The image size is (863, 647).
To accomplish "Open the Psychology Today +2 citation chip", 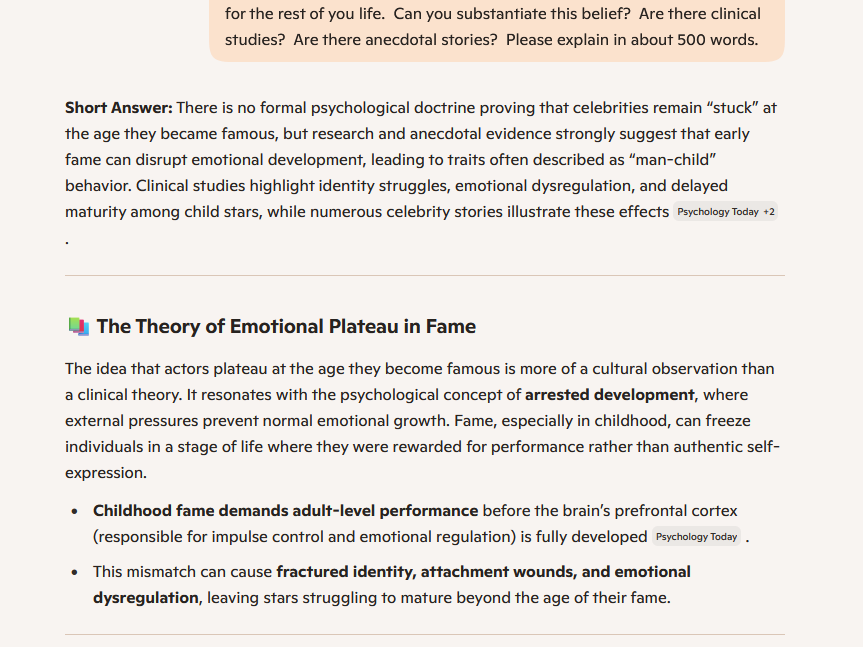I will click(x=726, y=212).
